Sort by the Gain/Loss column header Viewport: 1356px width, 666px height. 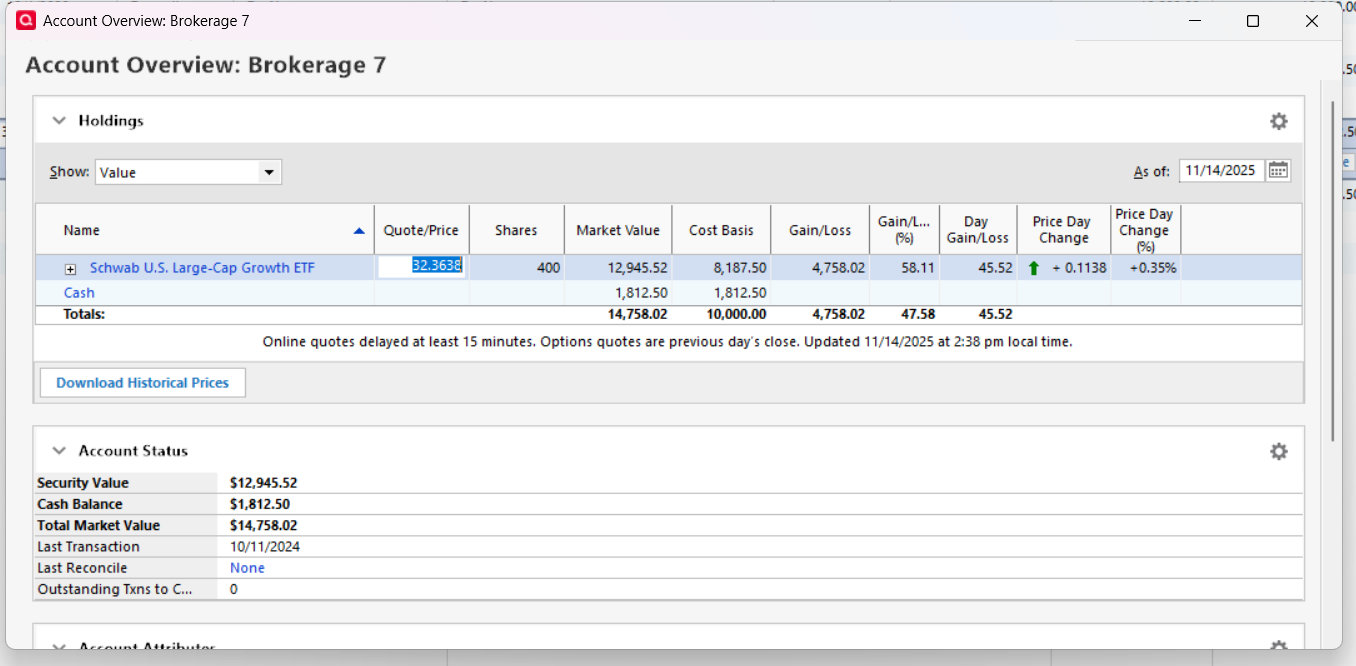[x=820, y=231]
